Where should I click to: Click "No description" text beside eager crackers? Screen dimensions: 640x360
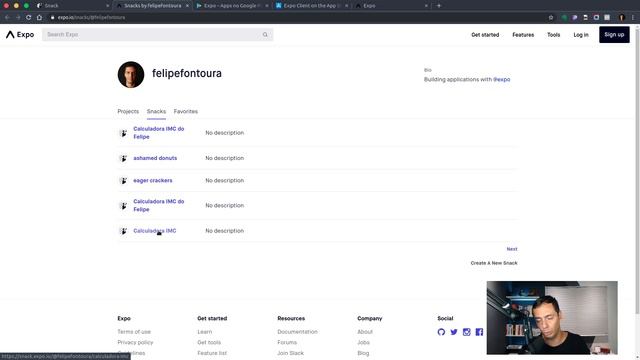click(x=224, y=180)
